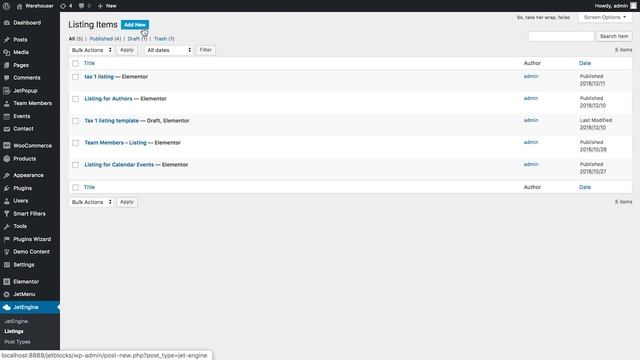
Task: Check the 'Tax 1 listing template' checkbox
Action: pos(76,121)
